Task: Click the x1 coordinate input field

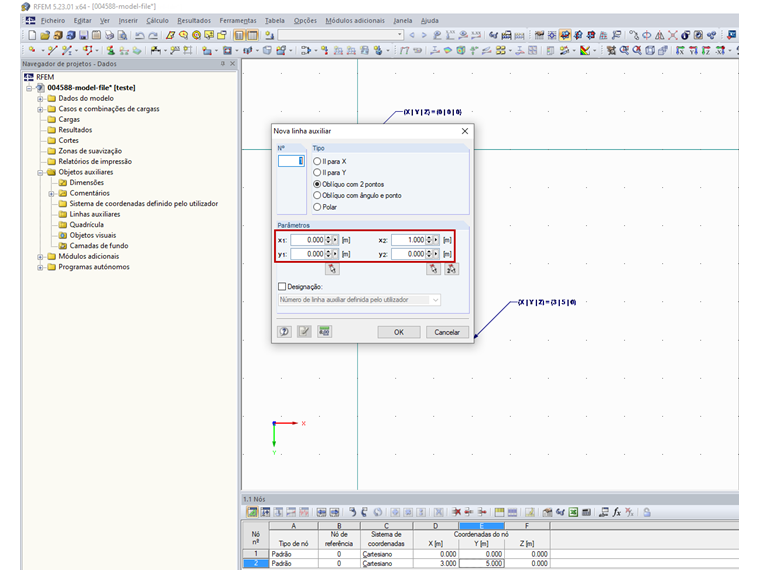Action: tap(308, 240)
